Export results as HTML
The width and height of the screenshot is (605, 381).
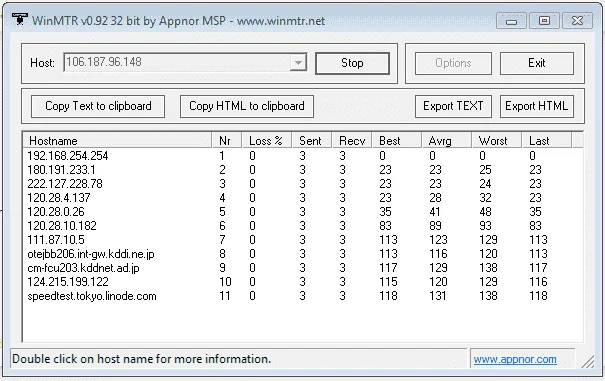(x=537, y=106)
